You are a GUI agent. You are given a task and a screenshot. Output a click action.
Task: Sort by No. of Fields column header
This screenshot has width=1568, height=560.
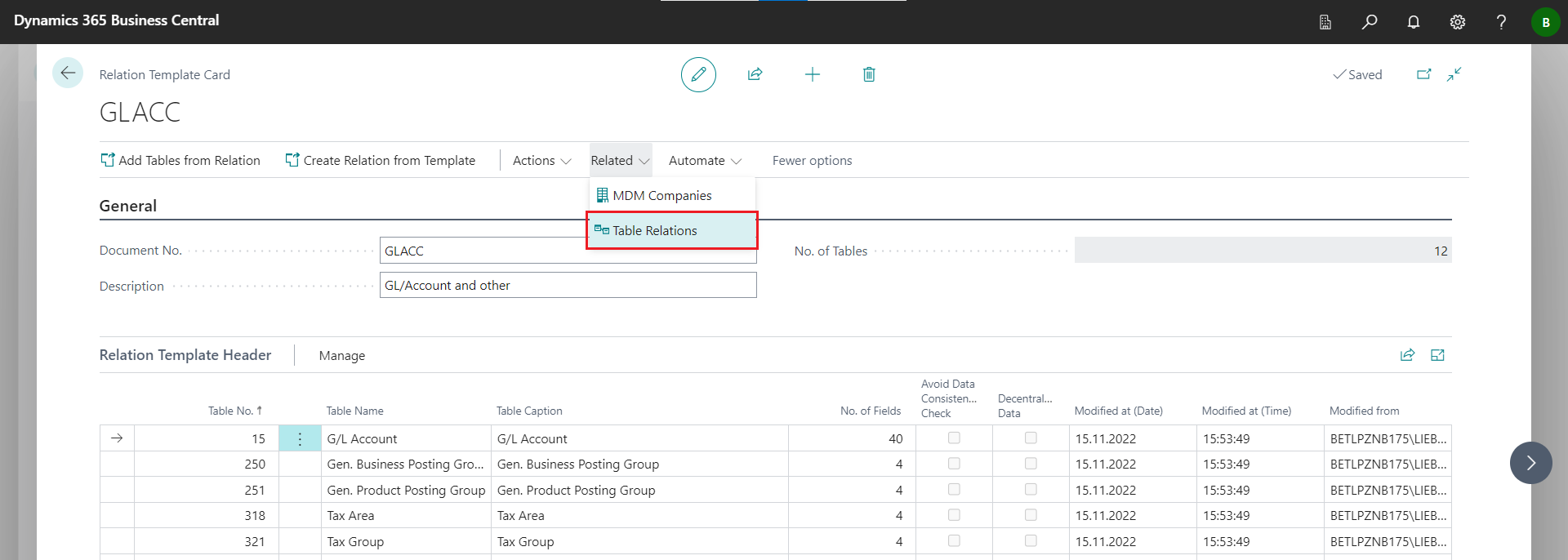pyautogui.click(x=871, y=411)
